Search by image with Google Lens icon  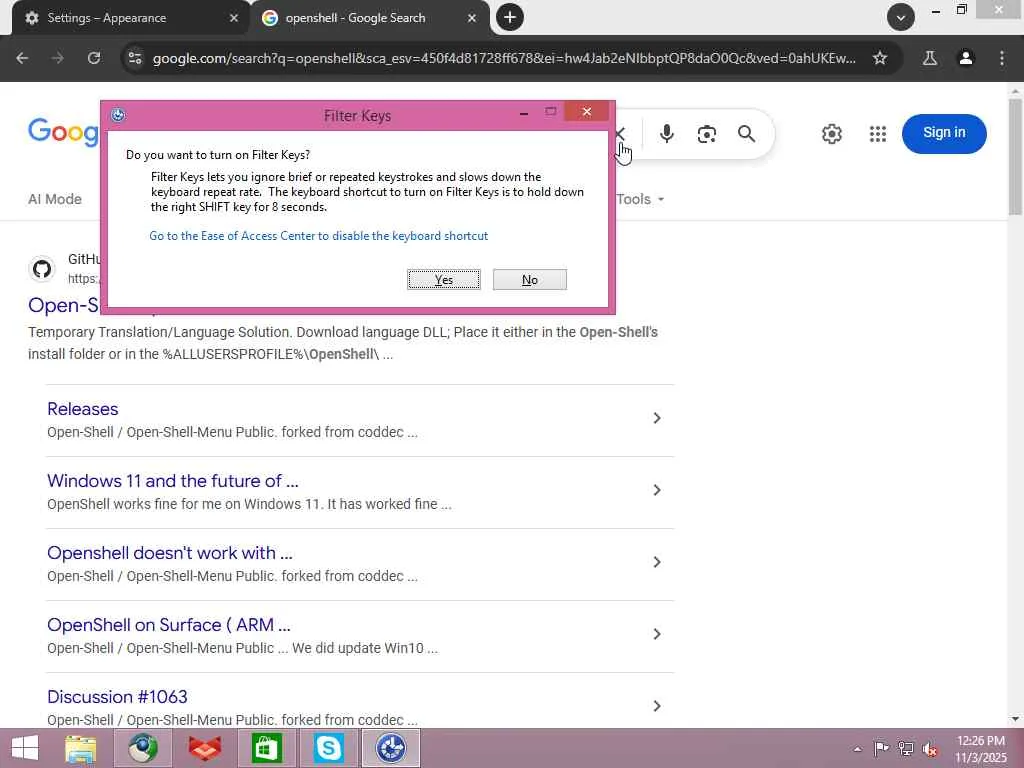[707, 134]
